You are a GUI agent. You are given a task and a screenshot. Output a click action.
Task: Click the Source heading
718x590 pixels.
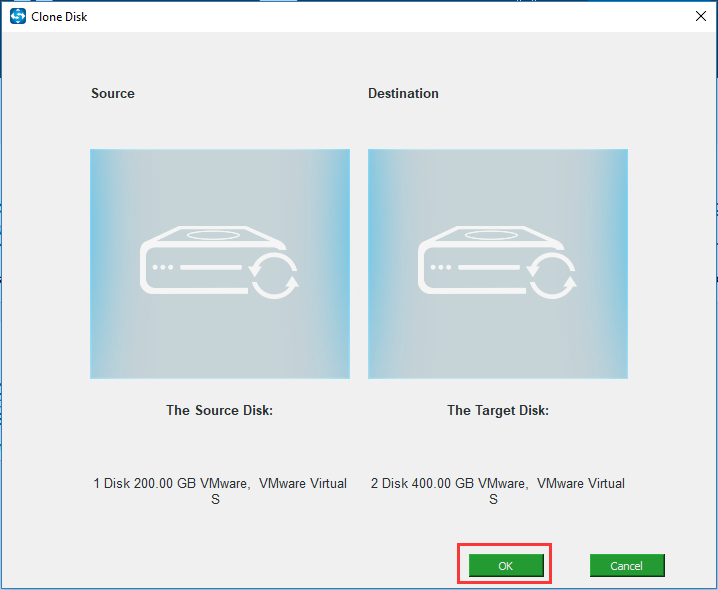(x=113, y=93)
